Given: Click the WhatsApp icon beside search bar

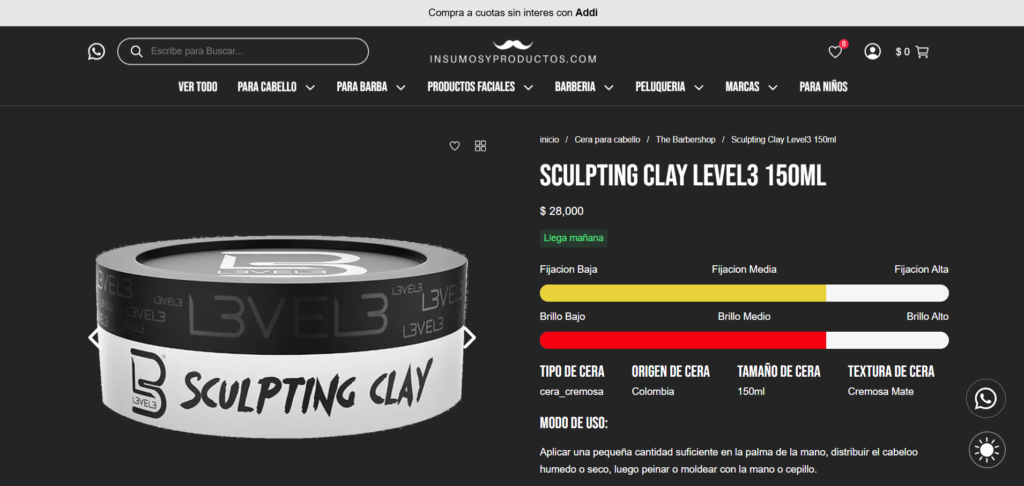Looking at the screenshot, I should [96, 52].
